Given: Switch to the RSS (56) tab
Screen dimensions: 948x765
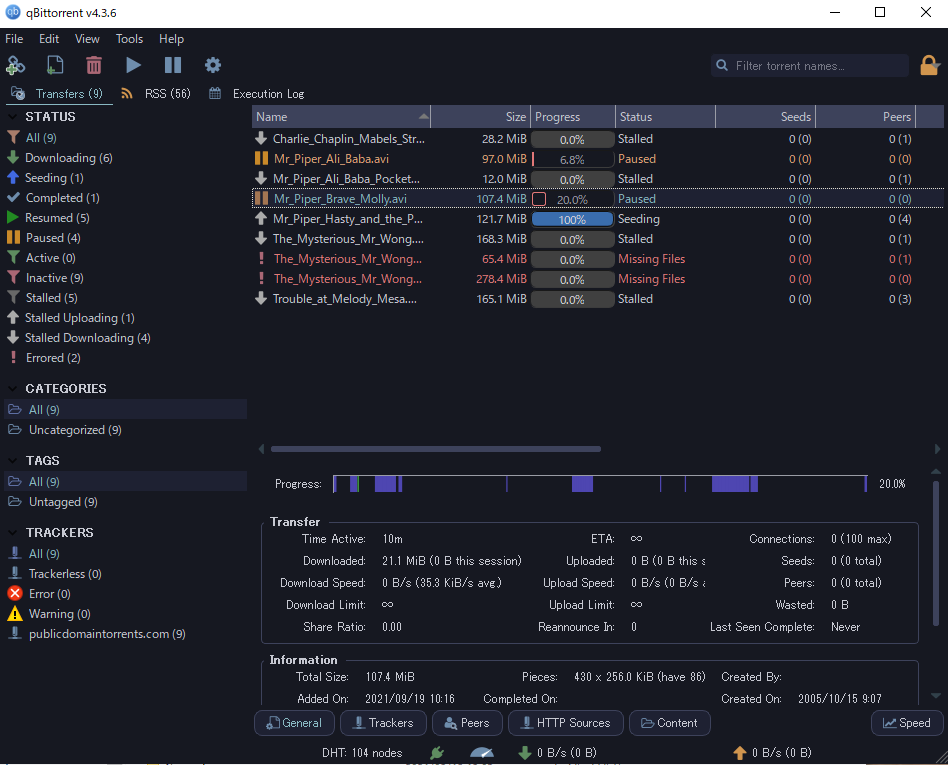Looking at the screenshot, I should [x=157, y=94].
